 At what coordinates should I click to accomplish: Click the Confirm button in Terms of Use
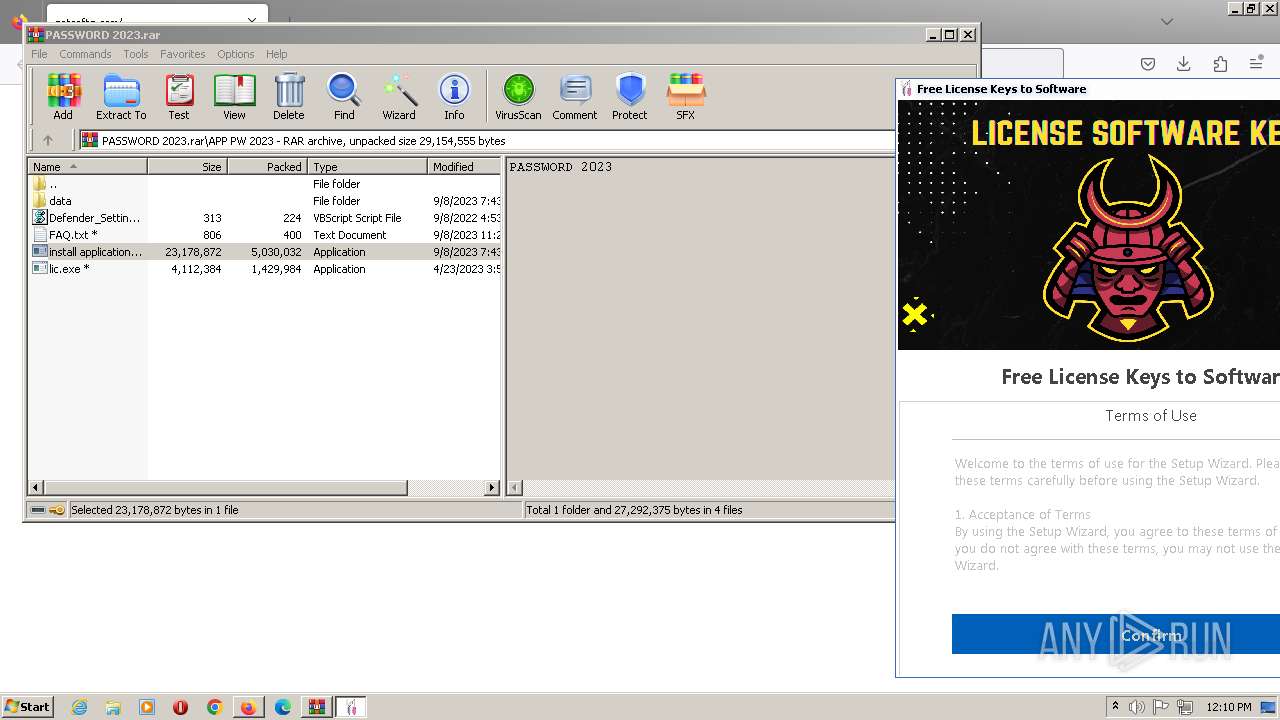[1116, 635]
